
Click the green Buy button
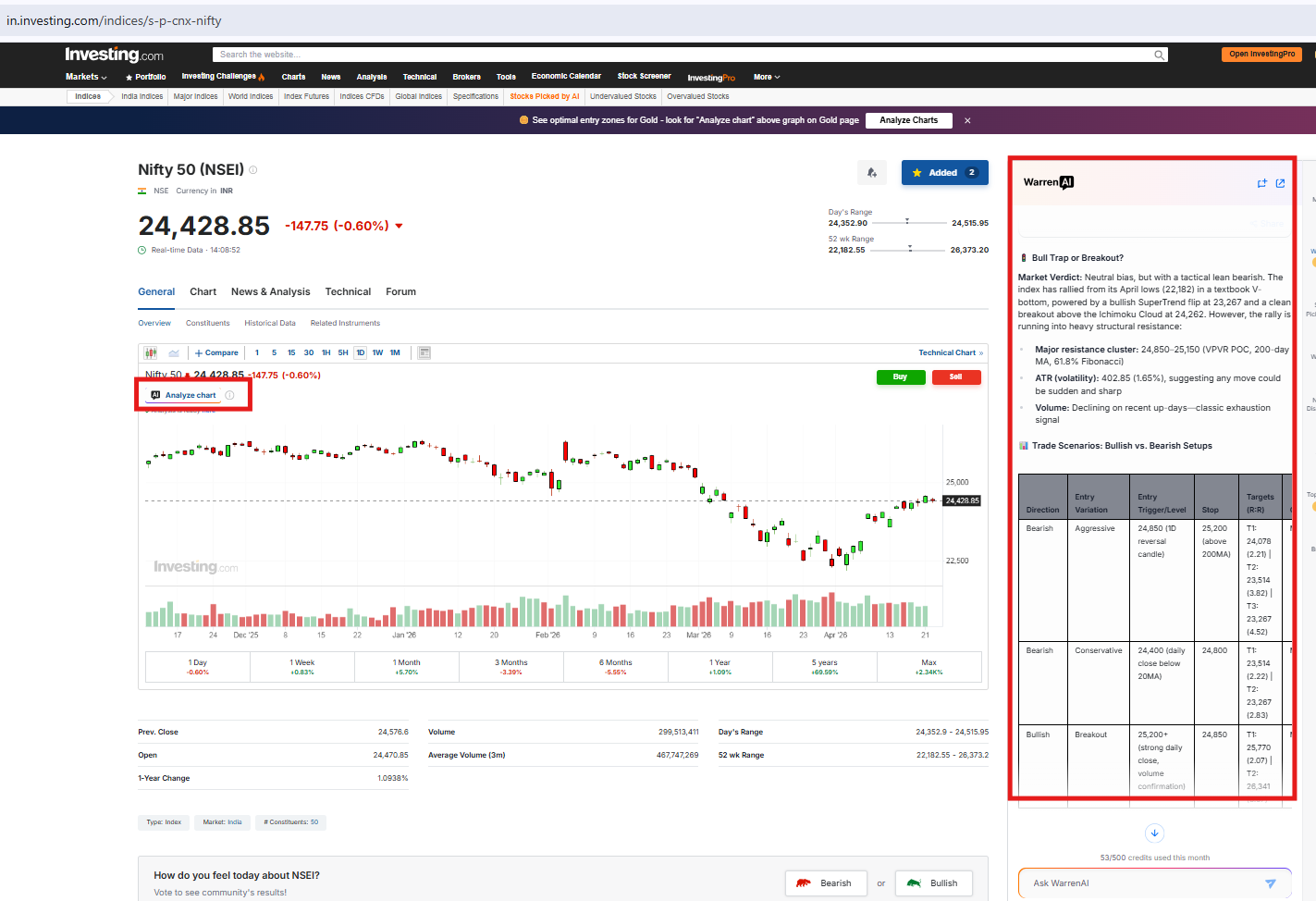pyautogui.click(x=900, y=377)
